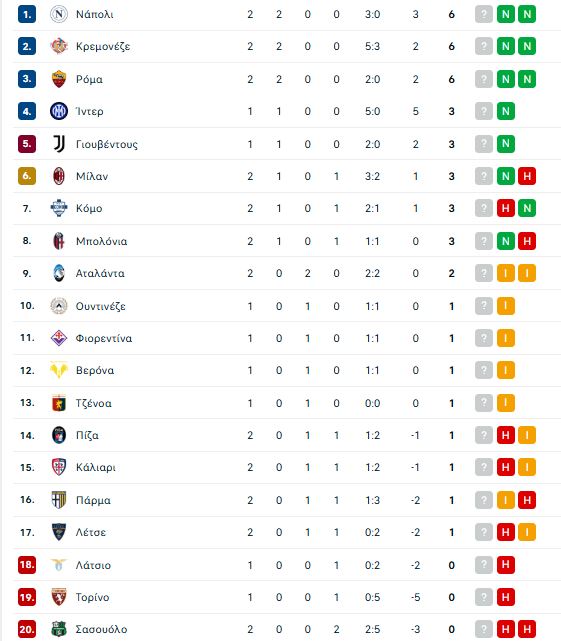Click the Napoli club crest icon
This screenshot has height=641, width=561.
58,14
